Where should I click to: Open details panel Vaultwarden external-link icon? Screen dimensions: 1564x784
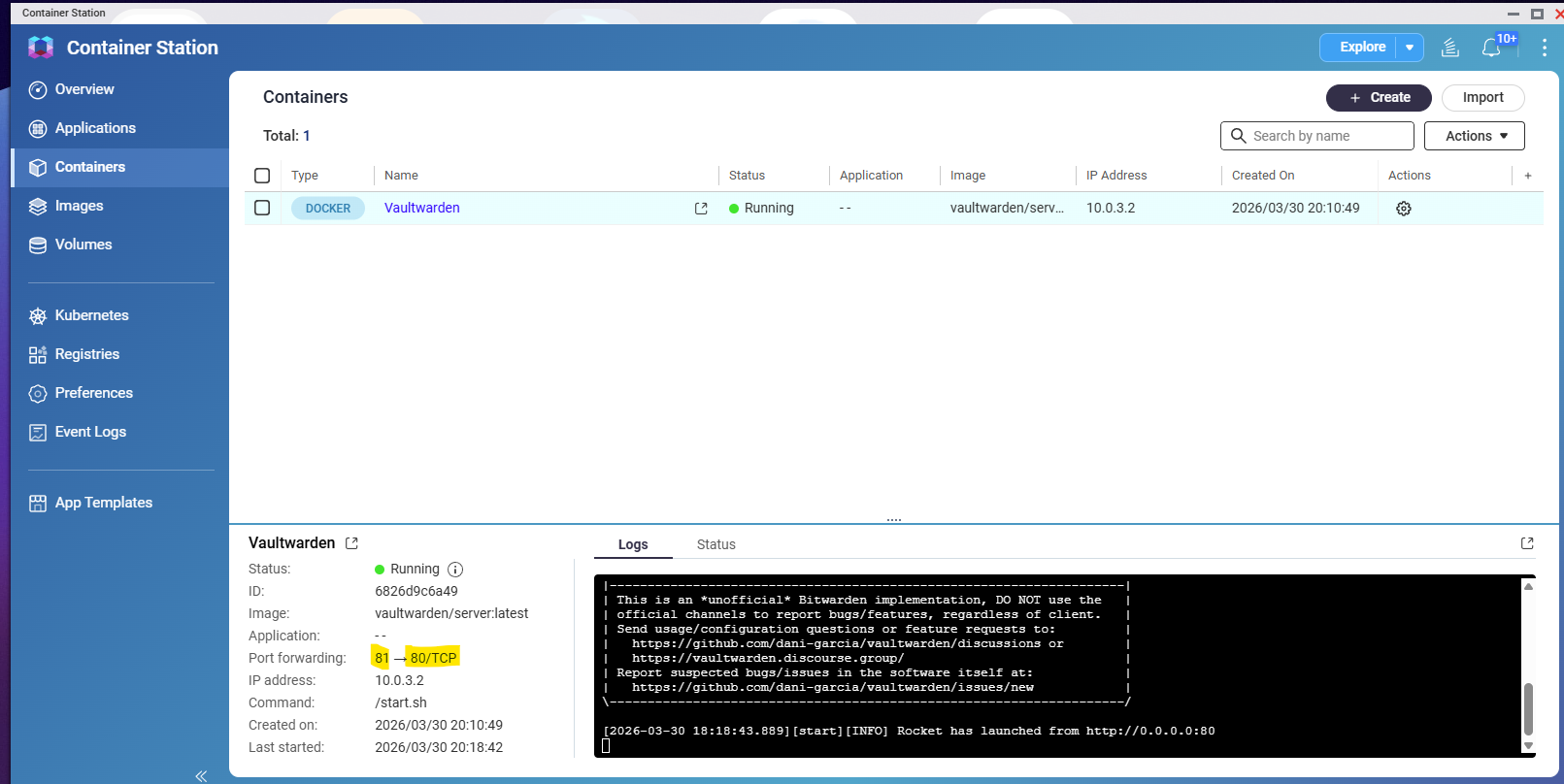(351, 543)
